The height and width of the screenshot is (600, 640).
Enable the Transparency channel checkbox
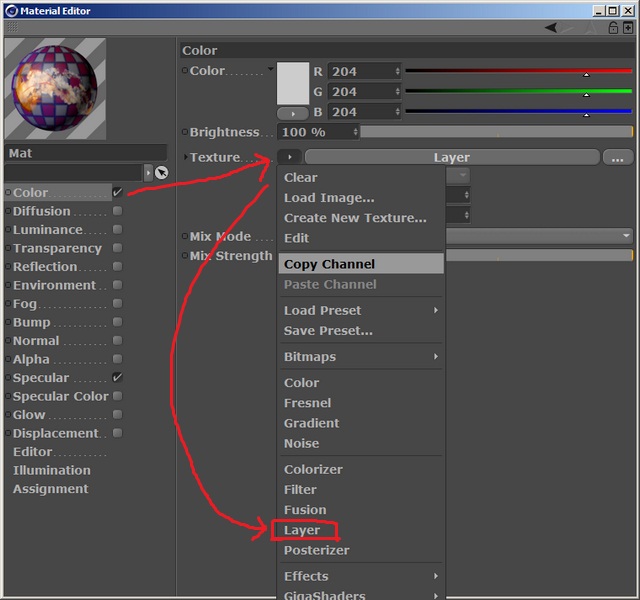(118, 248)
